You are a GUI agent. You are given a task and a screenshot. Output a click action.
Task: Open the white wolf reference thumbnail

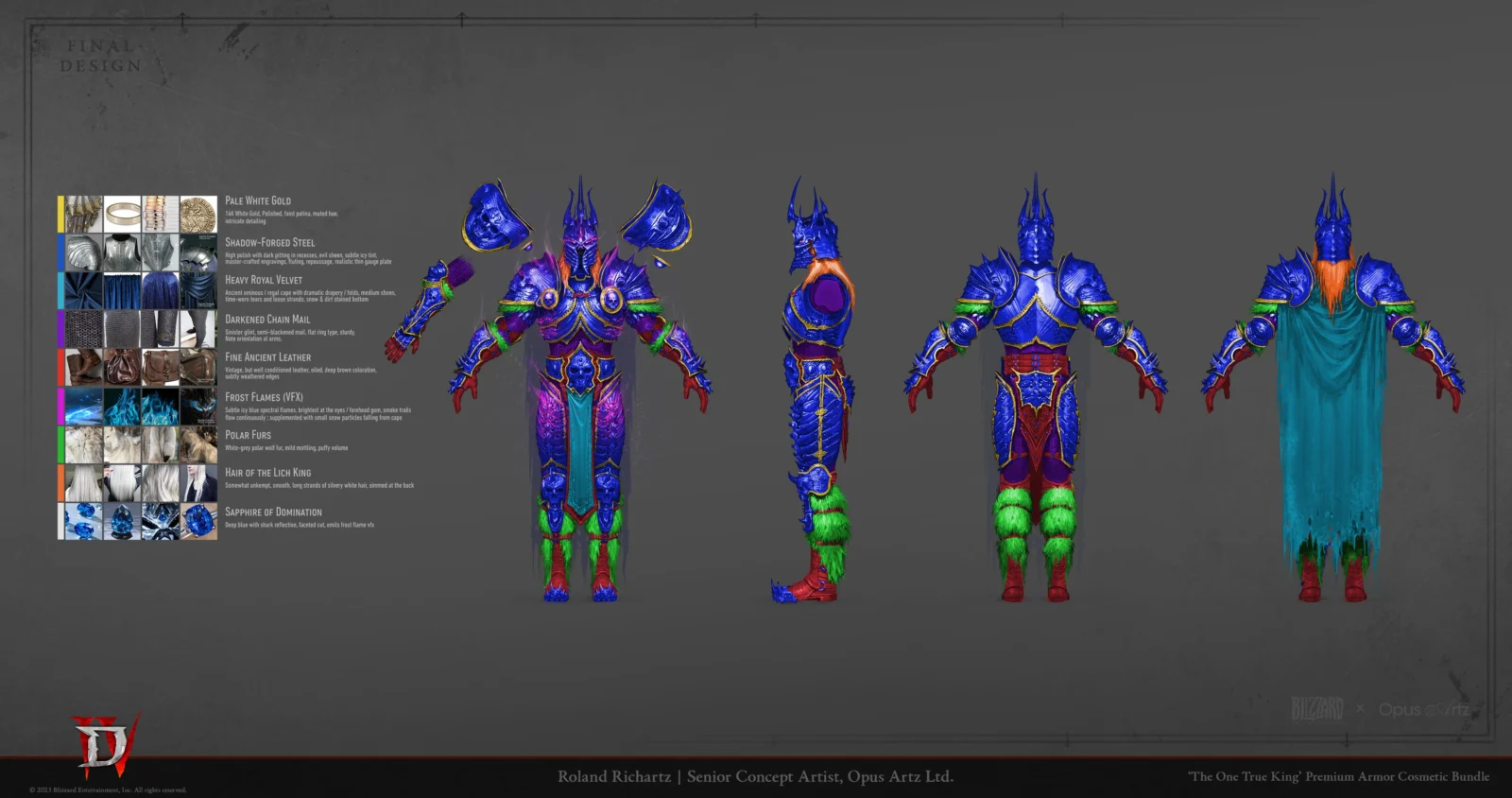(122, 444)
